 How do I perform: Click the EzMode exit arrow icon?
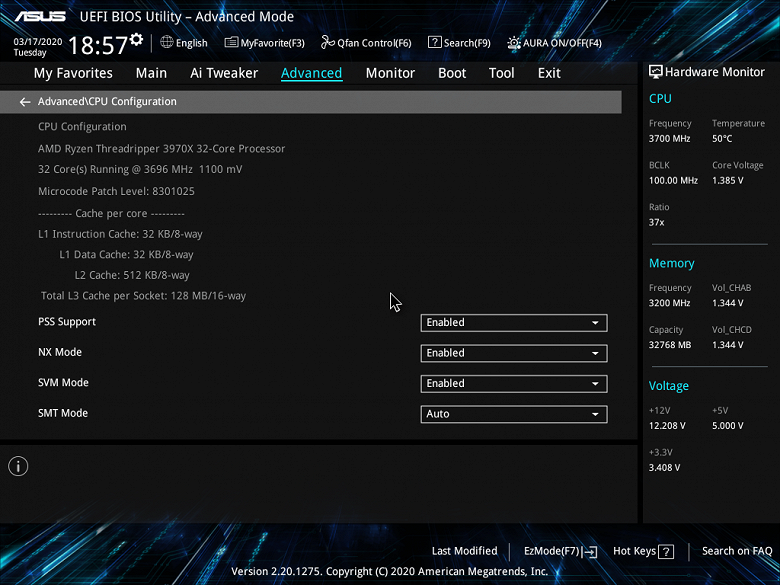(590, 551)
